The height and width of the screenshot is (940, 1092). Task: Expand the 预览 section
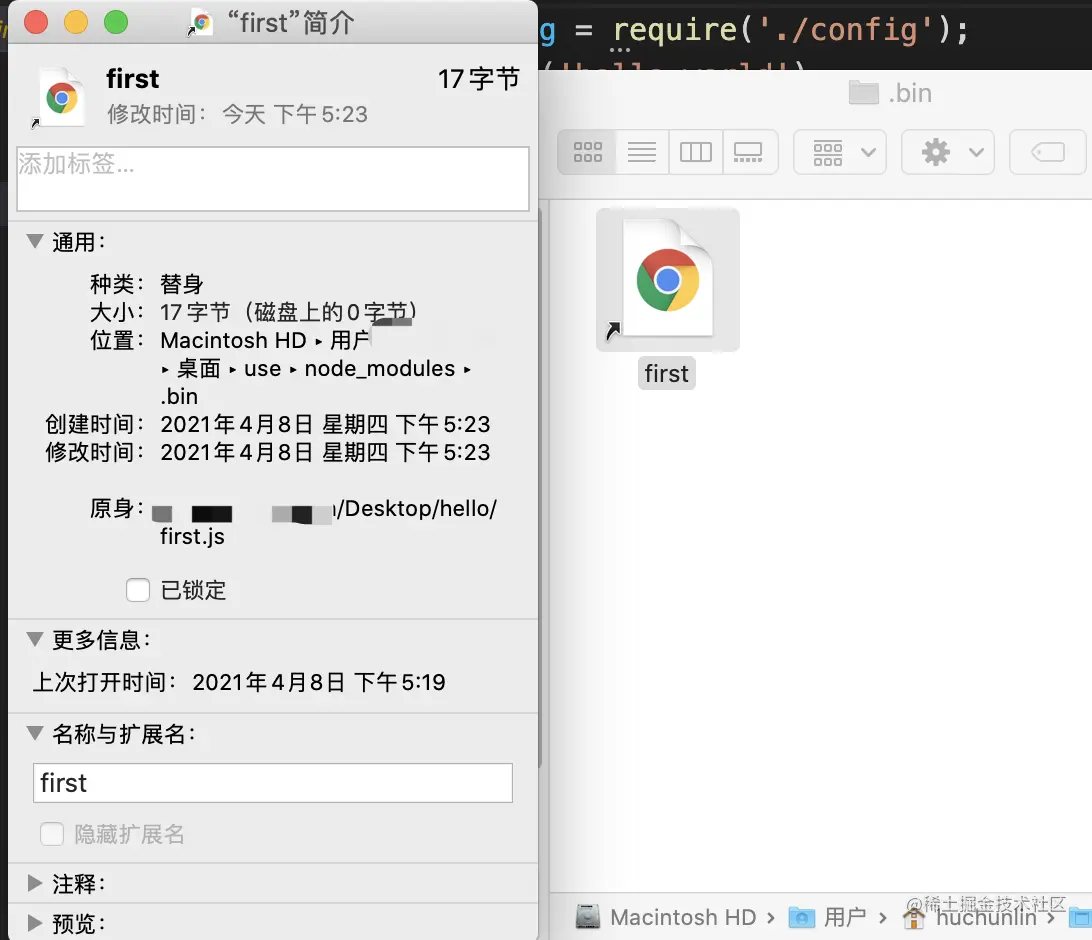tap(35, 923)
